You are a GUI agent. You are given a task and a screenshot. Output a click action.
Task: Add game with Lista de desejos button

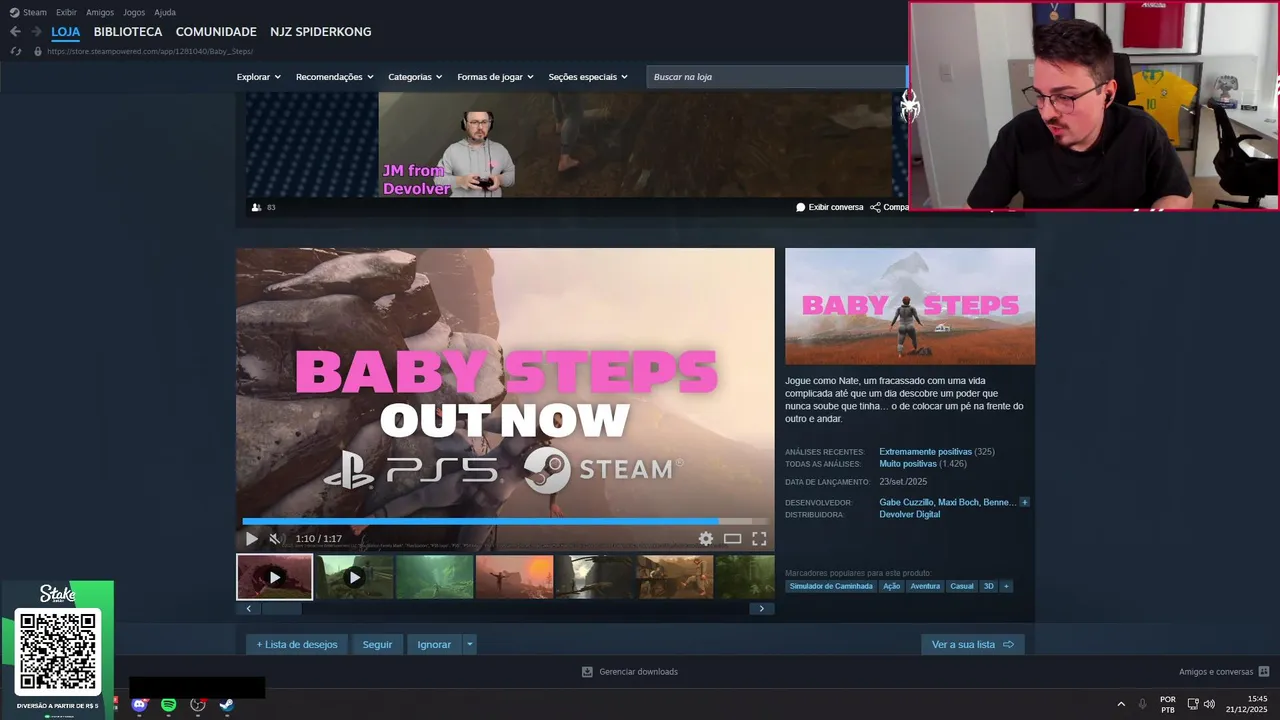pyautogui.click(x=297, y=645)
